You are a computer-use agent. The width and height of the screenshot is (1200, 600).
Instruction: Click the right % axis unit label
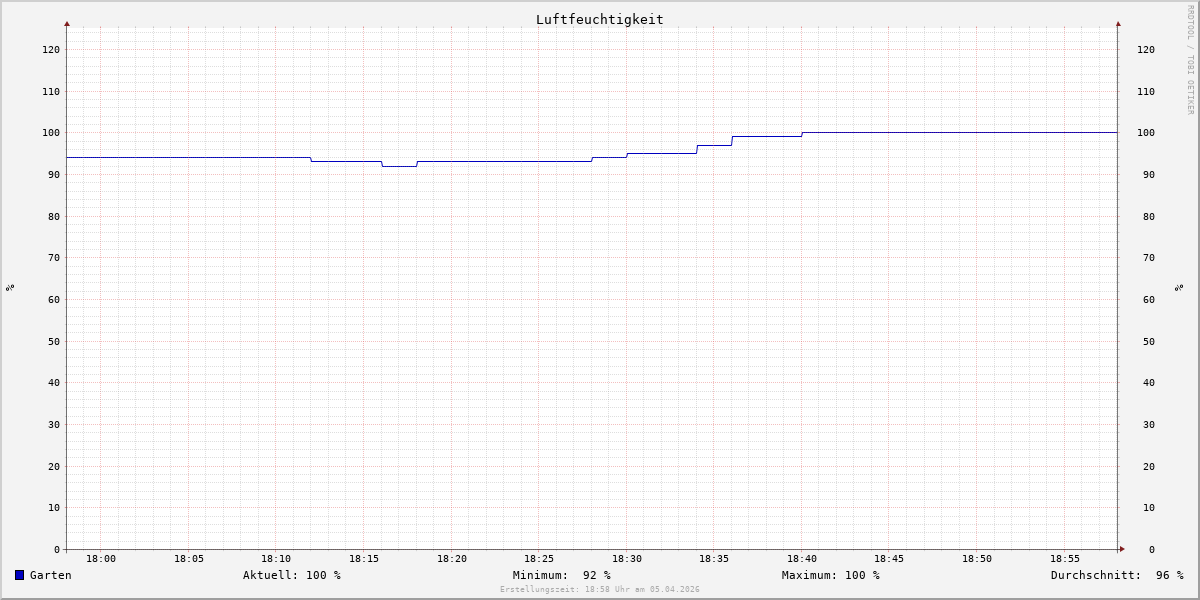[x=1179, y=287]
